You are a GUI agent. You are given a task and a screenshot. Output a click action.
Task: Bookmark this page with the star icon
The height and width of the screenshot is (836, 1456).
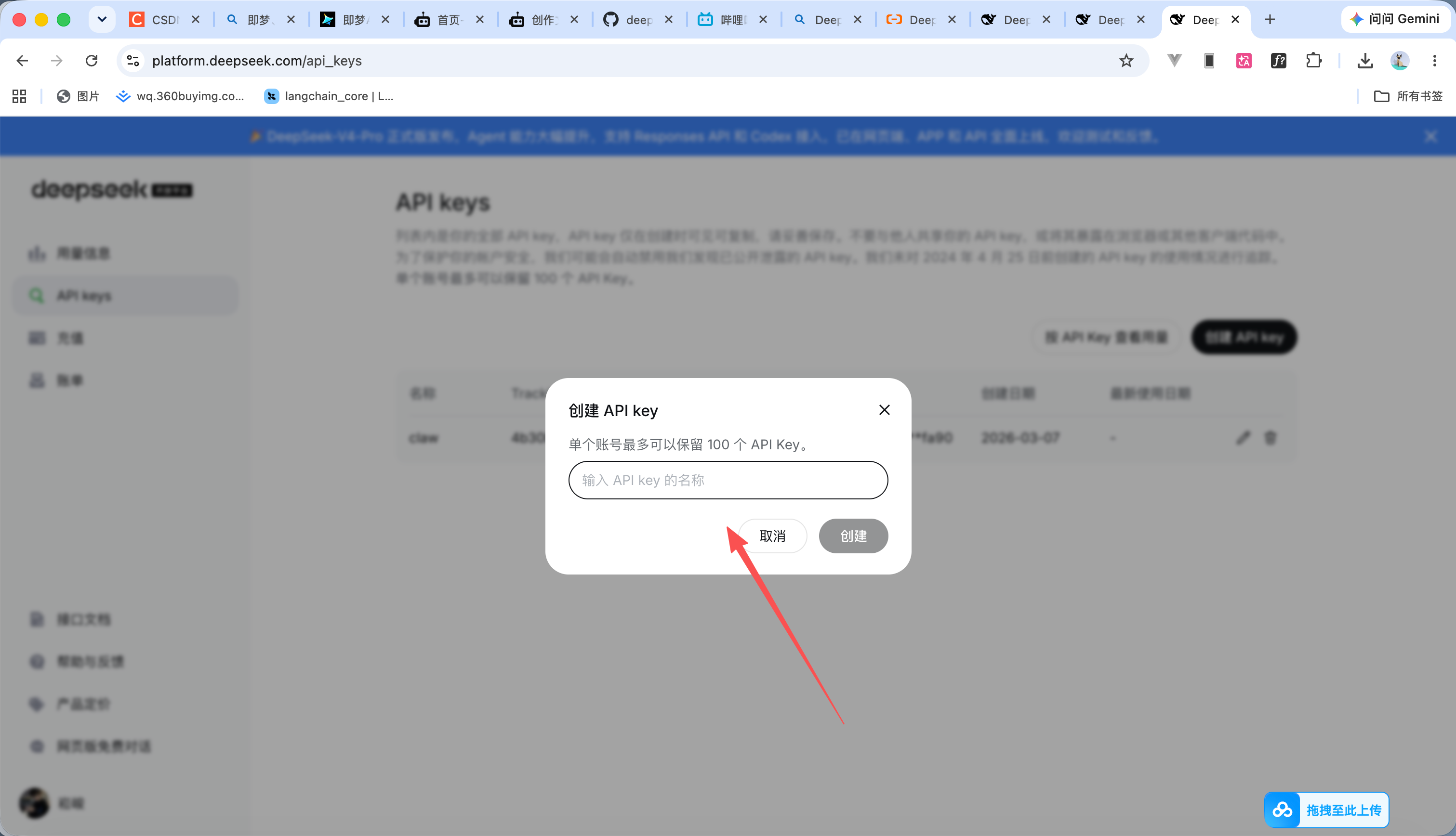tap(1126, 60)
